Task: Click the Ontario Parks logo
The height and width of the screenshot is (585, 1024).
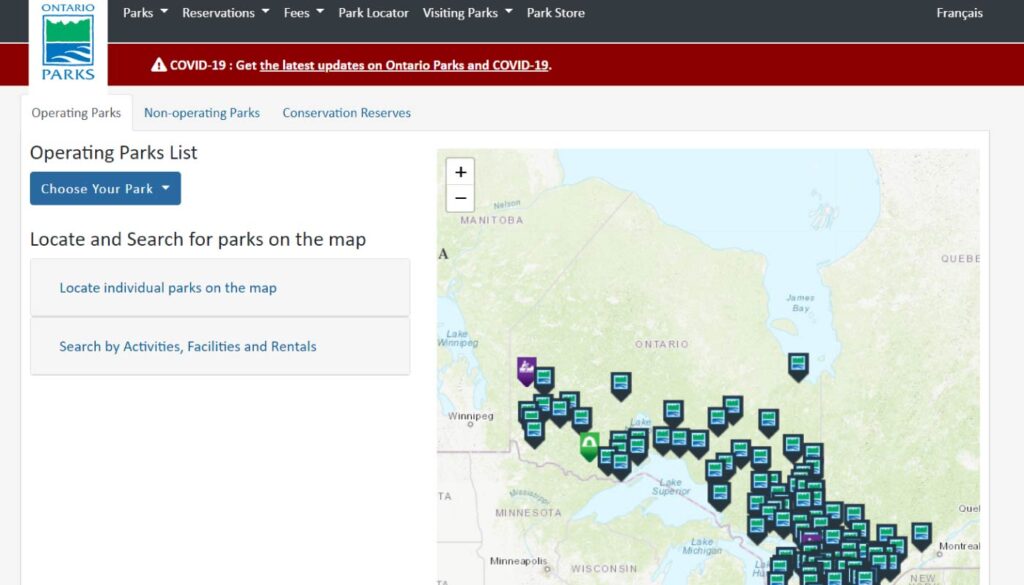Action: (x=68, y=42)
